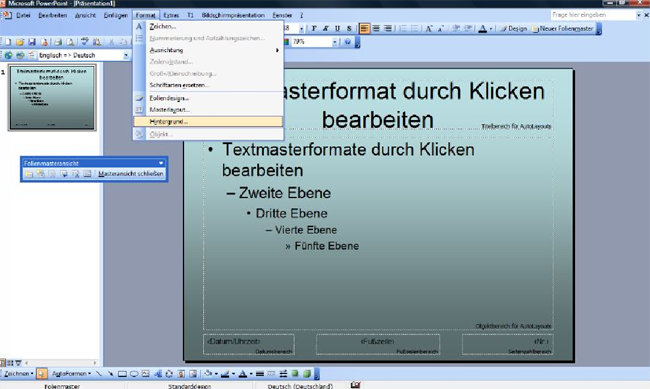Insert WordArt icon
This screenshot has width=650, height=389.
click(158, 374)
